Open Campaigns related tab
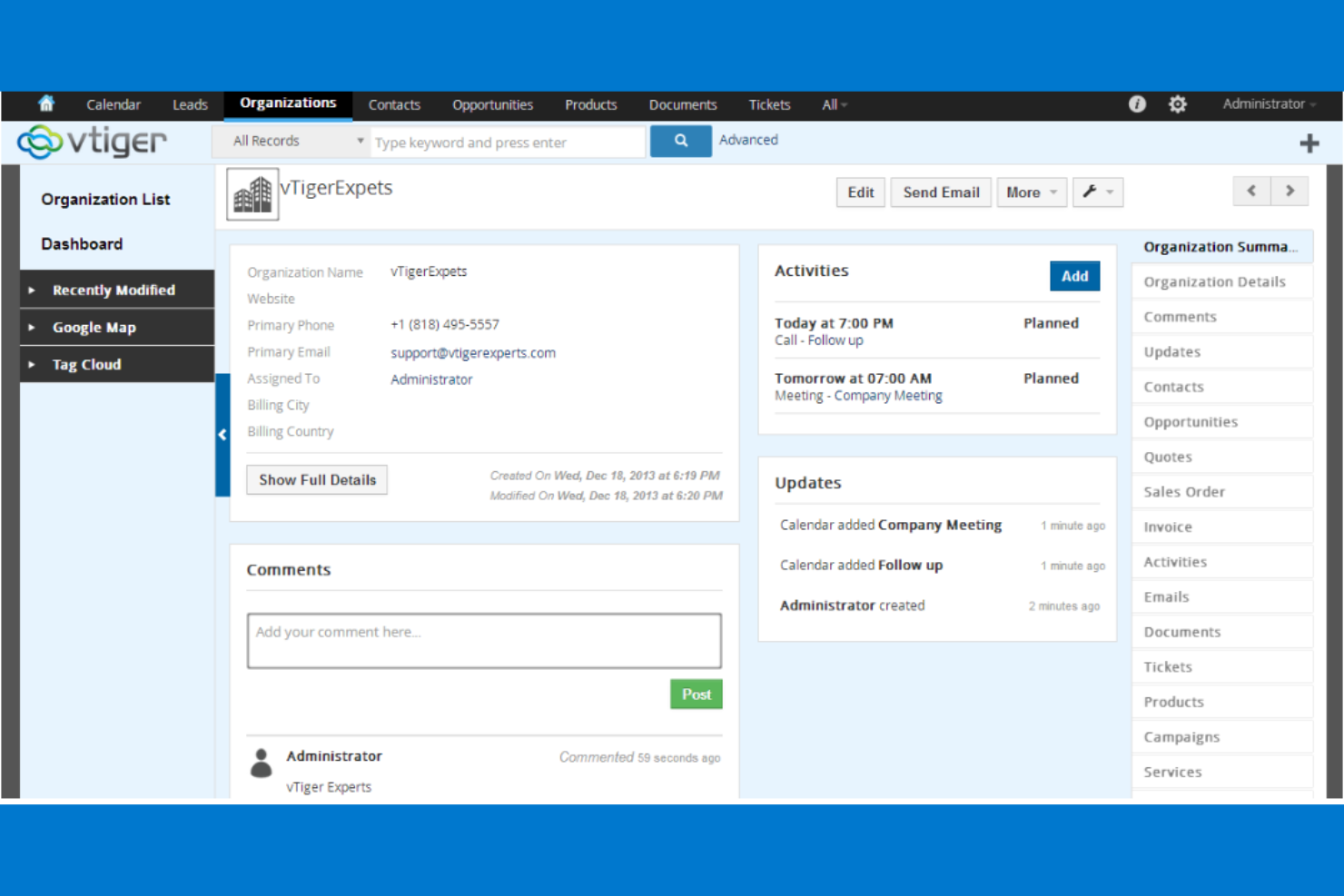1344x896 pixels. [x=1222, y=736]
